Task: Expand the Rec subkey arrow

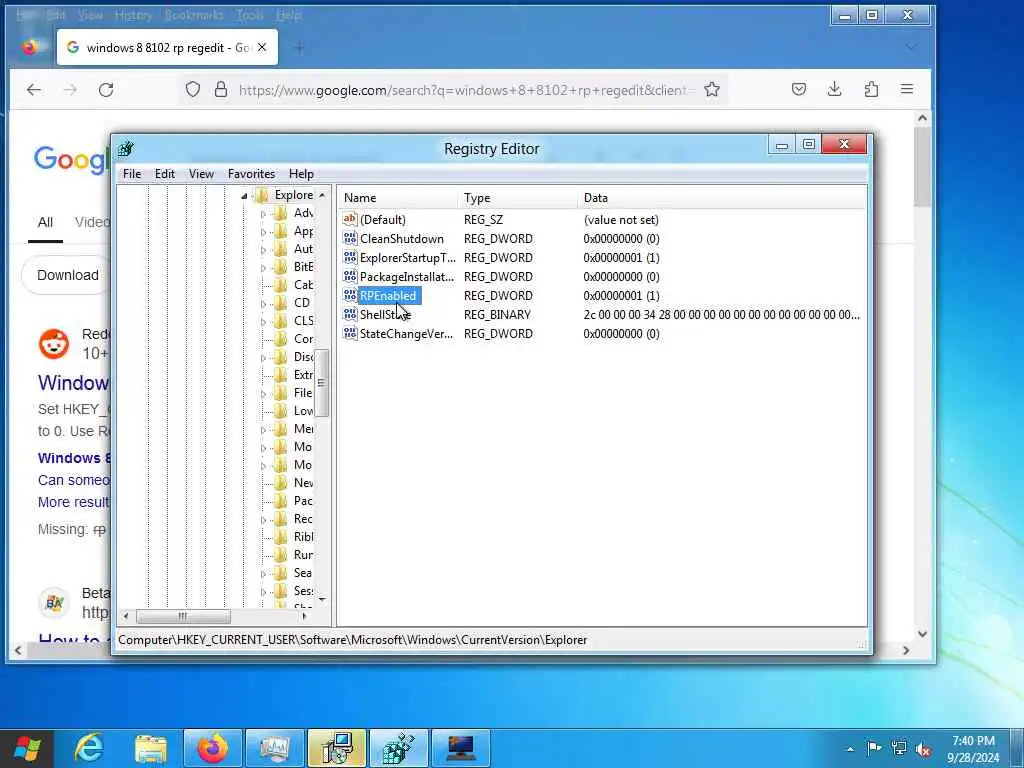Action: click(x=263, y=520)
